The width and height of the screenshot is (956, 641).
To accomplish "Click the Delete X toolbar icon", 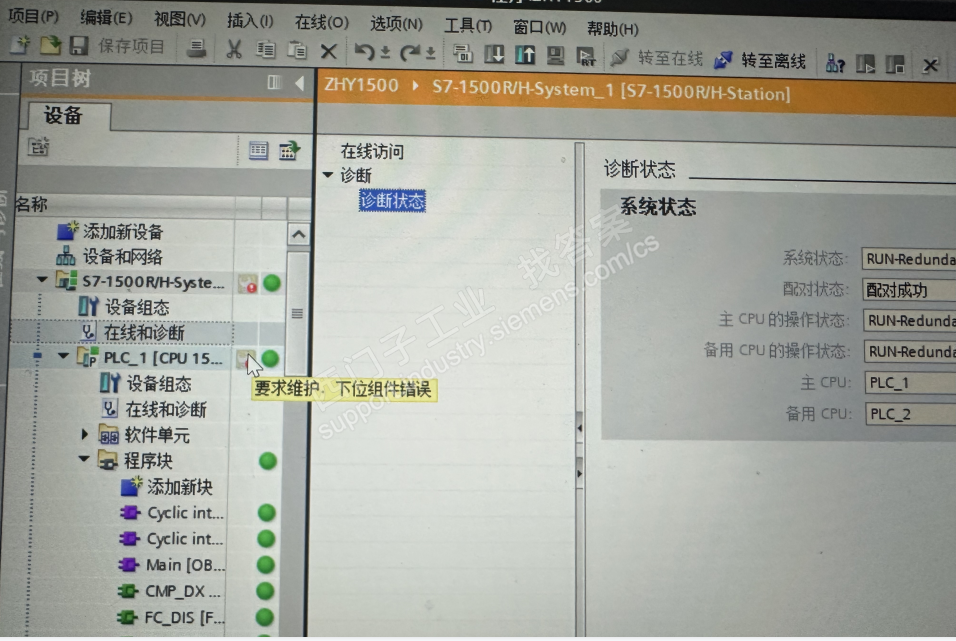I will point(329,51).
